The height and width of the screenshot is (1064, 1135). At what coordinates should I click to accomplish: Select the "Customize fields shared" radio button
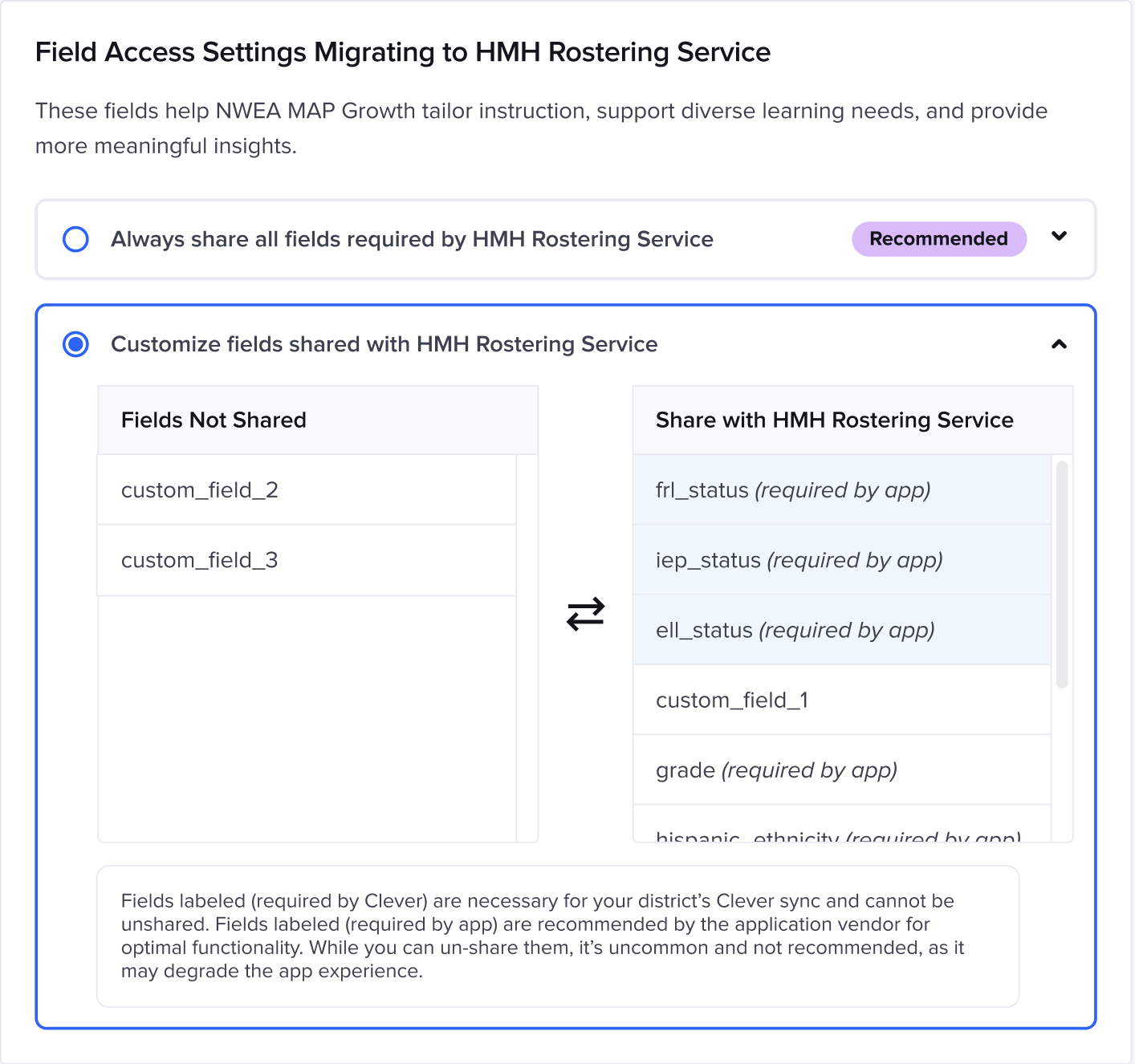pyautogui.click(x=75, y=344)
